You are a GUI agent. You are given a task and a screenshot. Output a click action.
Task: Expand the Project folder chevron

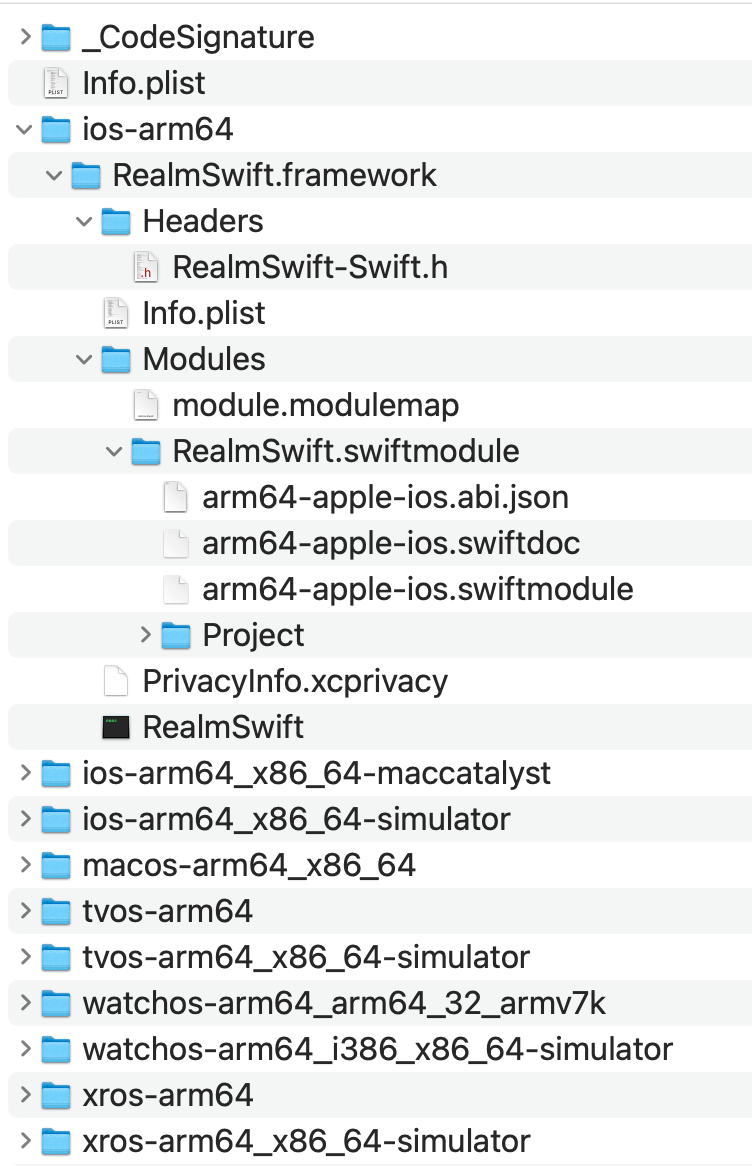[146, 635]
